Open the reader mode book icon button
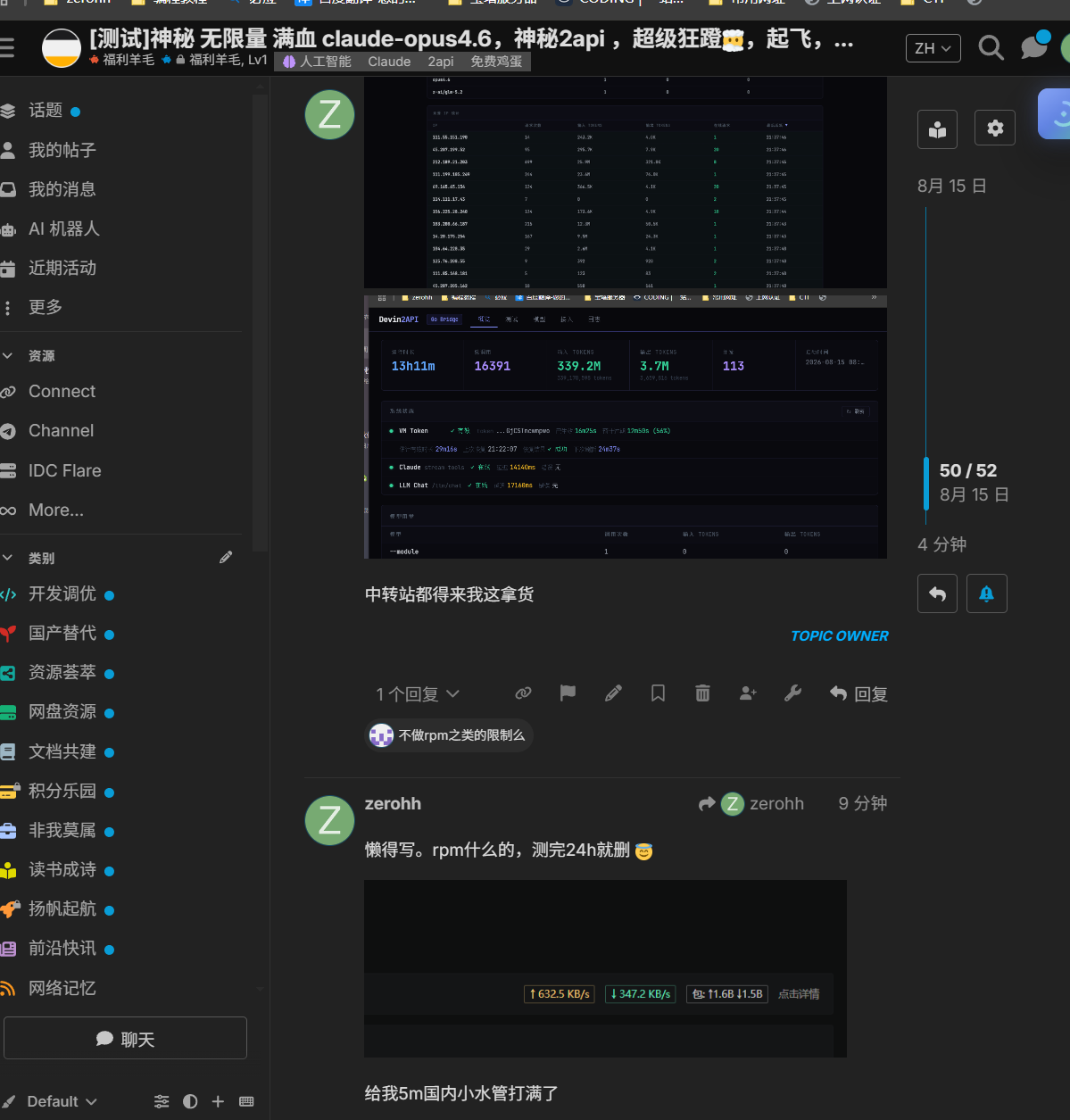 click(937, 129)
